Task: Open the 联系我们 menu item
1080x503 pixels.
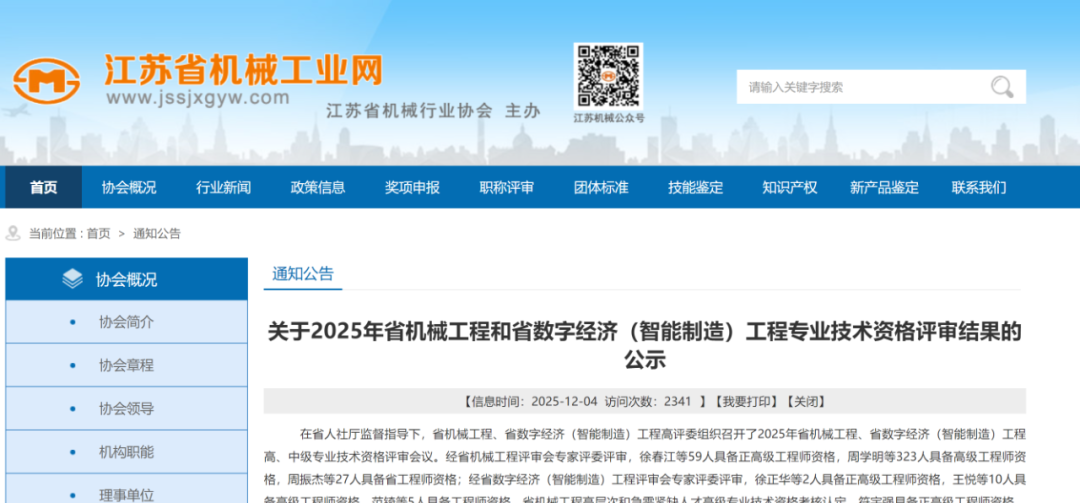Action: [x=979, y=187]
